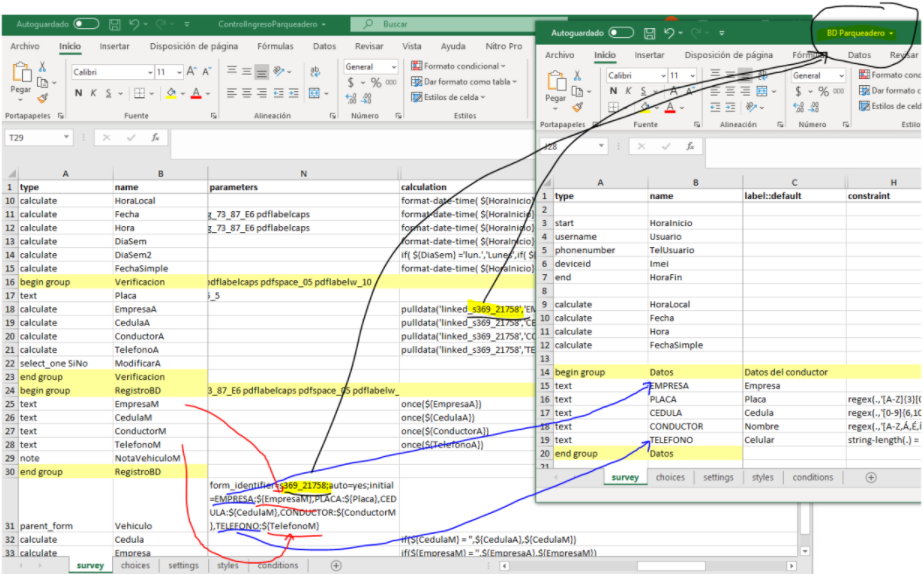Click red font color A in BD Parqueadero window

[670, 107]
